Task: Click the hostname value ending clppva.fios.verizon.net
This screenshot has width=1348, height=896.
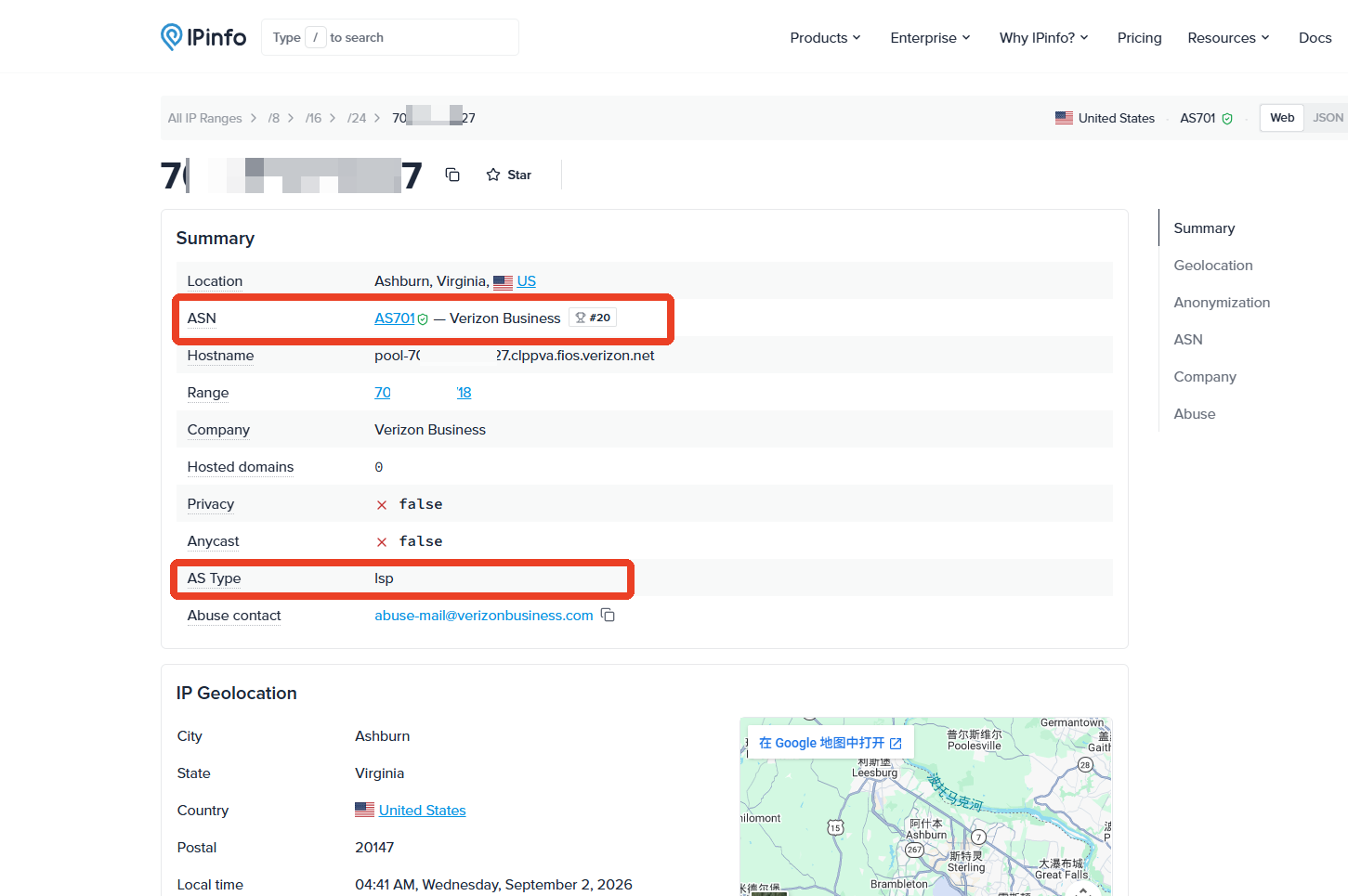Action: click(514, 356)
